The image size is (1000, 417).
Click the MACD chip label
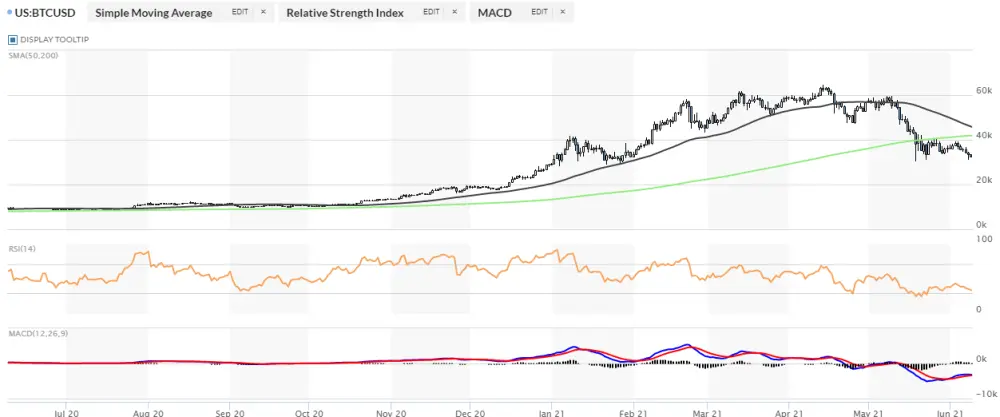495,13
